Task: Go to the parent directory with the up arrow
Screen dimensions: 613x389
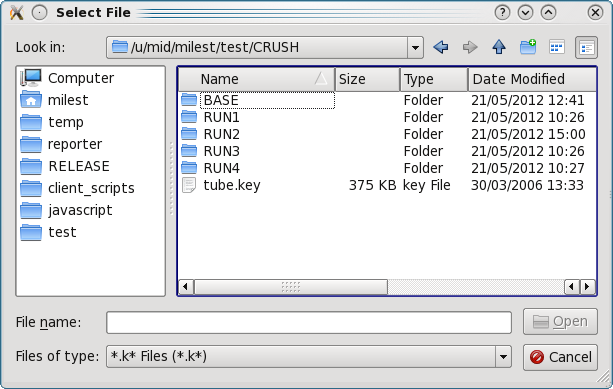Action: click(x=499, y=47)
